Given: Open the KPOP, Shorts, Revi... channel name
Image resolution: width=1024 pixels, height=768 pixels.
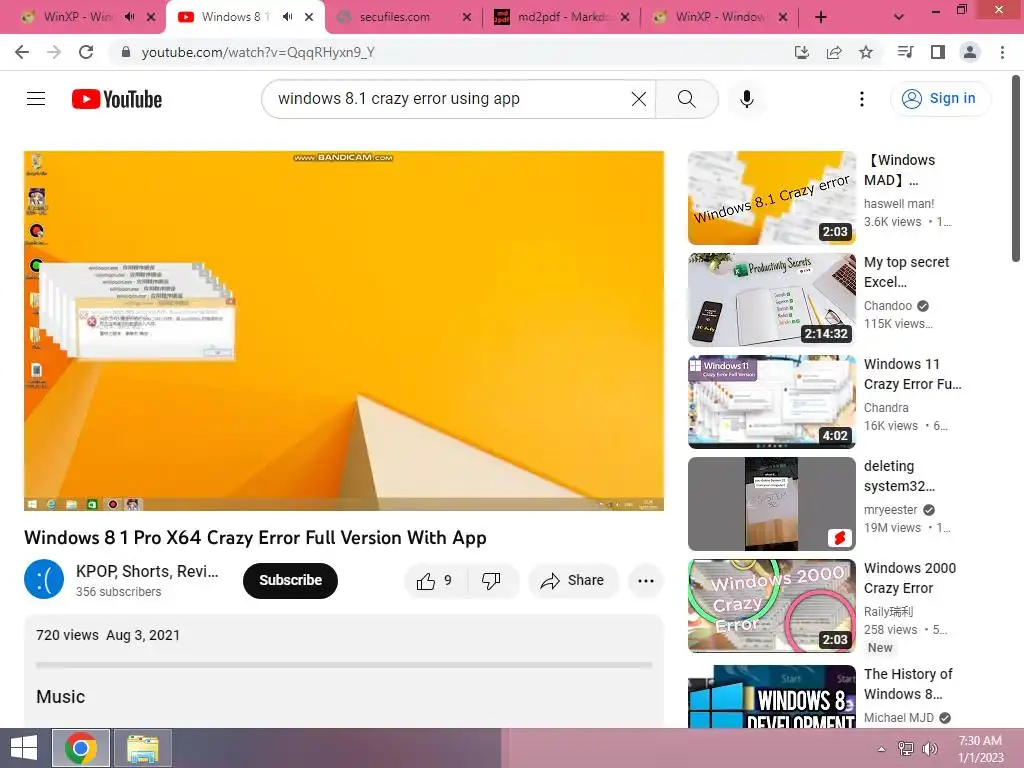Looking at the screenshot, I should [147, 571].
